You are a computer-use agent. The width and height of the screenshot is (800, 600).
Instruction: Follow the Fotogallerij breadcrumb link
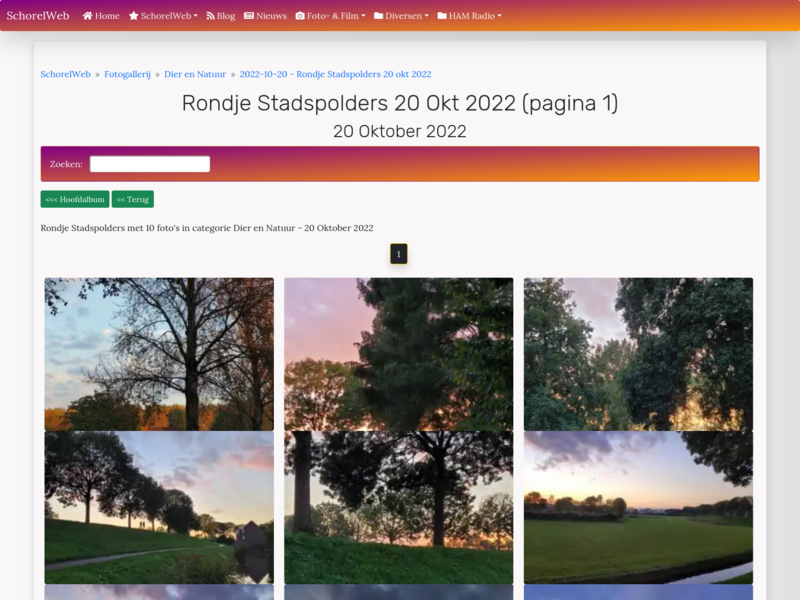(128, 74)
